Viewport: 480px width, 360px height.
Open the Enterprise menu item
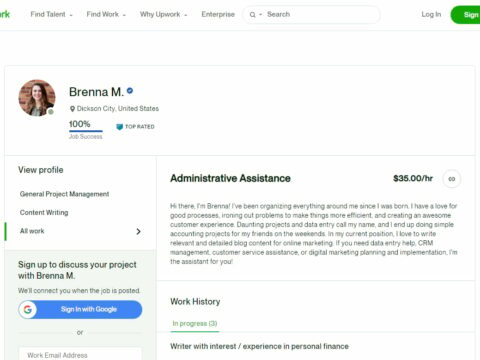click(x=218, y=14)
